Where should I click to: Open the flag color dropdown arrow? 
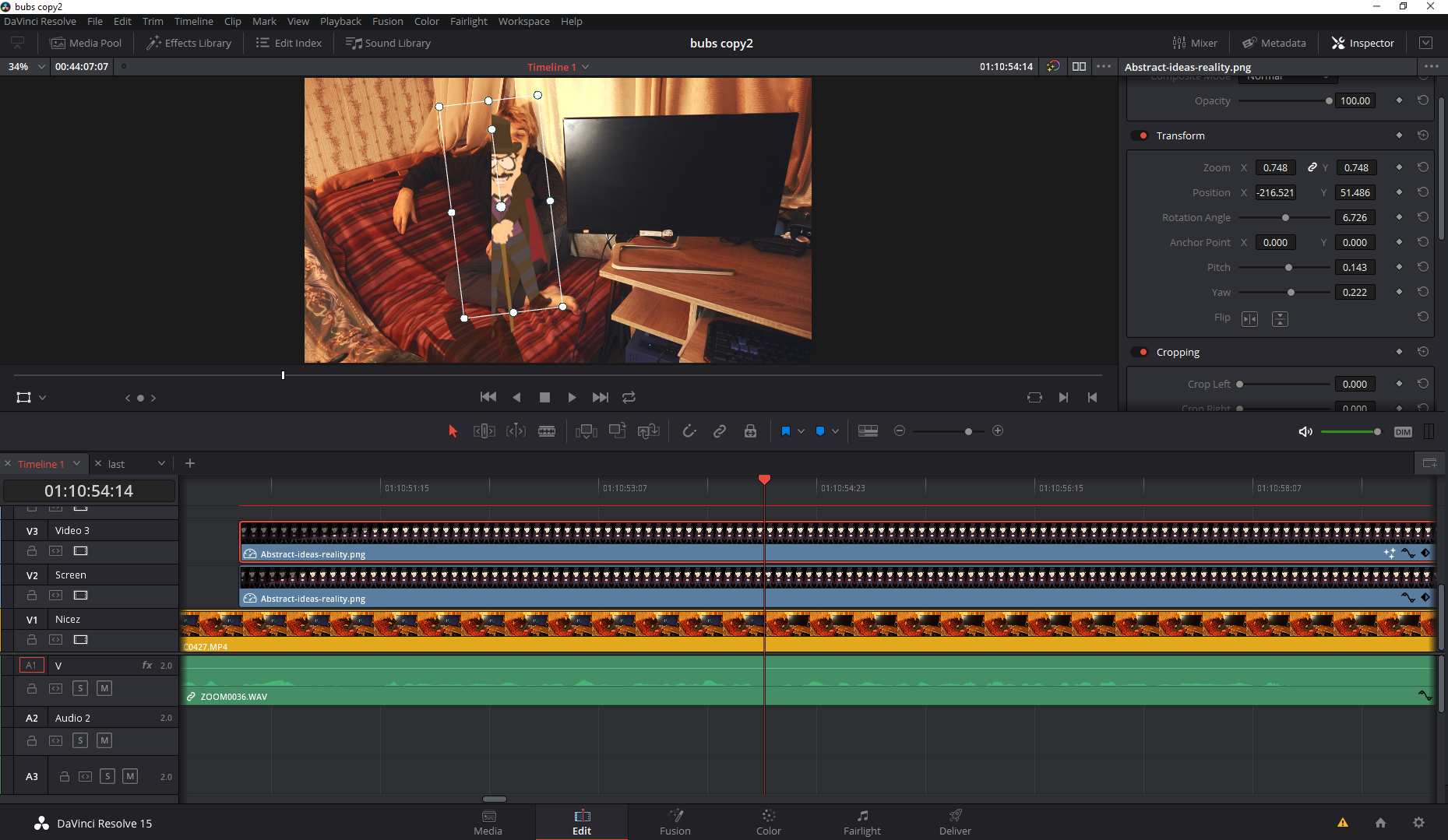pyautogui.click(x=801, y=431)
